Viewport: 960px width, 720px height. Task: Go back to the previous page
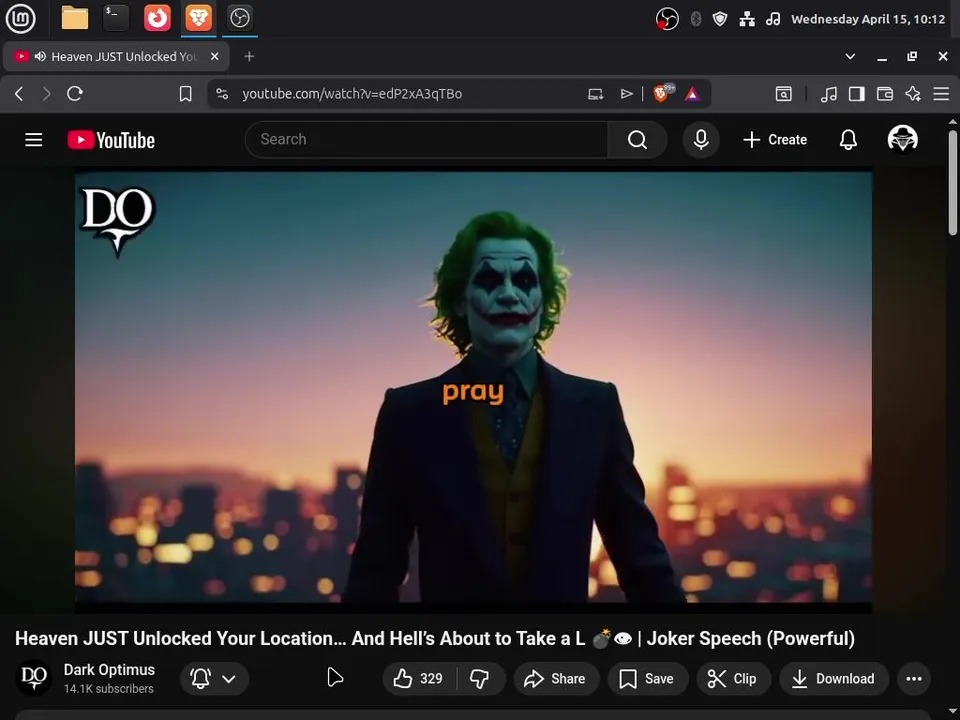19,94
